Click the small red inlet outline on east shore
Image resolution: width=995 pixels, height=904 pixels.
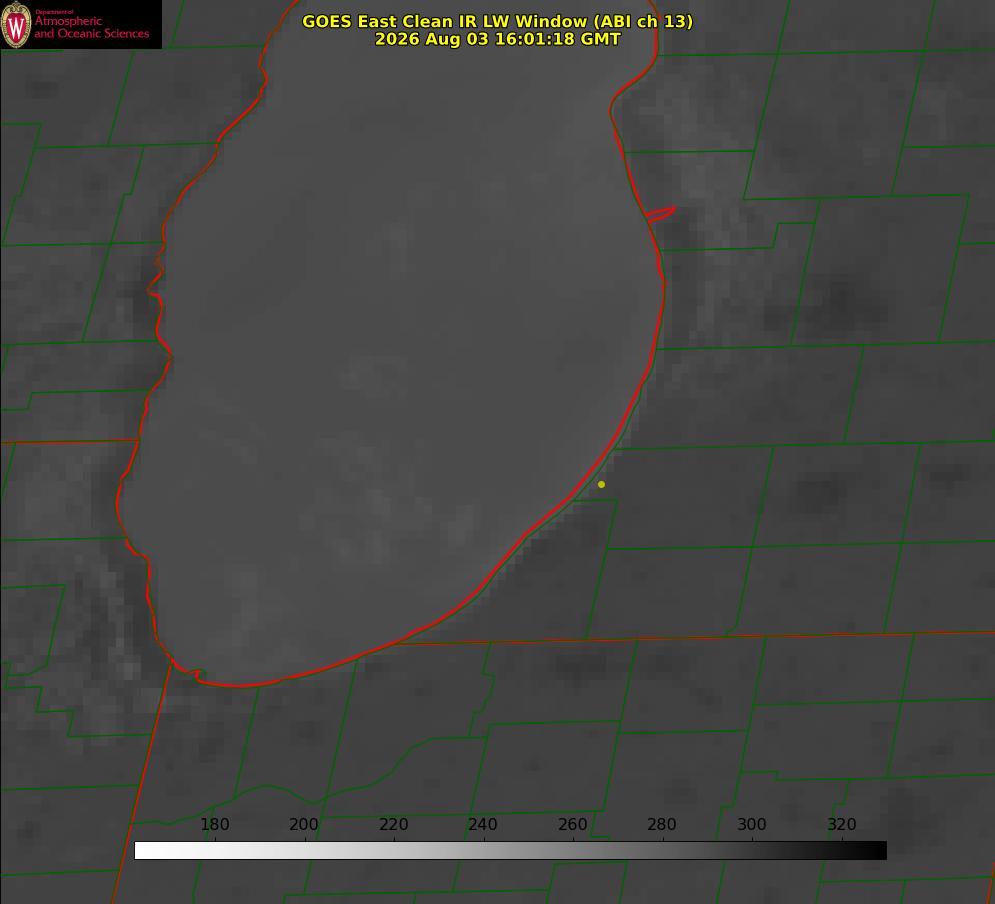(660, 214)
